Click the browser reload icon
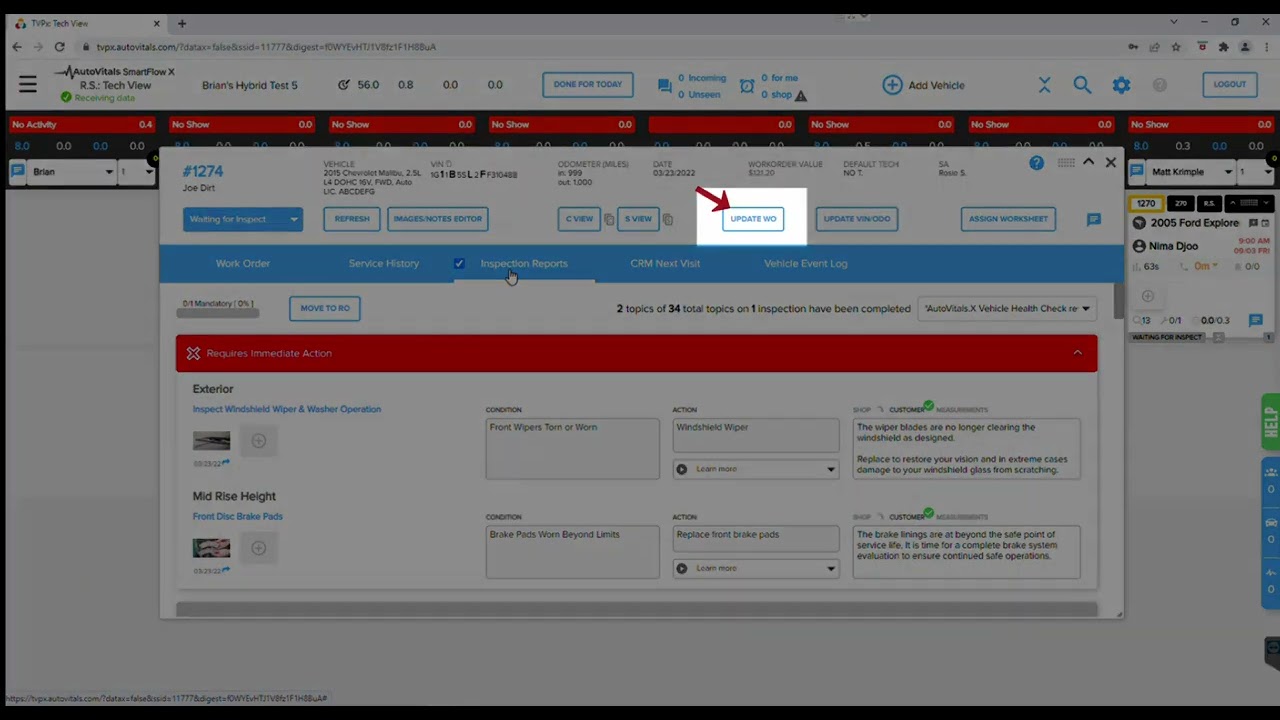This screenshot has height=720, width=1280. click(x=60, y=47)
